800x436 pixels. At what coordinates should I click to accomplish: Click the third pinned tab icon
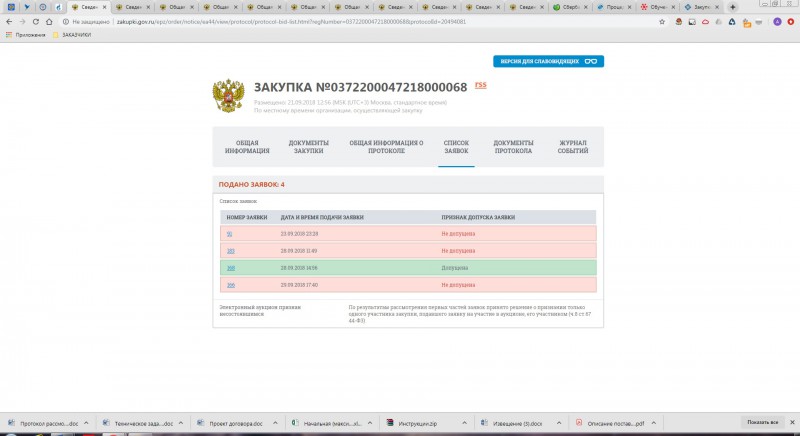click(43, 7)
